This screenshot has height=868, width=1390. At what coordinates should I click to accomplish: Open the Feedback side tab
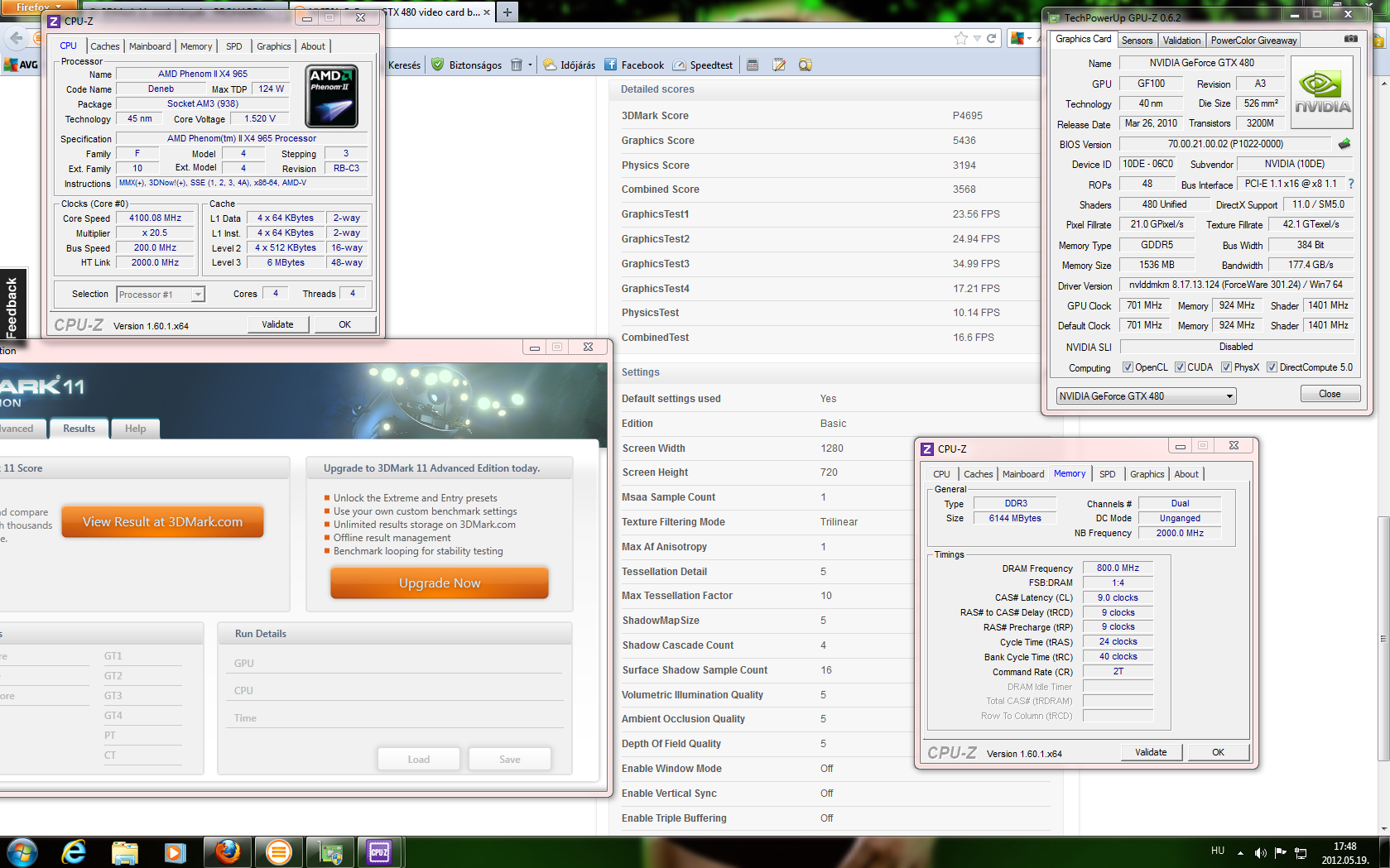[x=12, y=306]
